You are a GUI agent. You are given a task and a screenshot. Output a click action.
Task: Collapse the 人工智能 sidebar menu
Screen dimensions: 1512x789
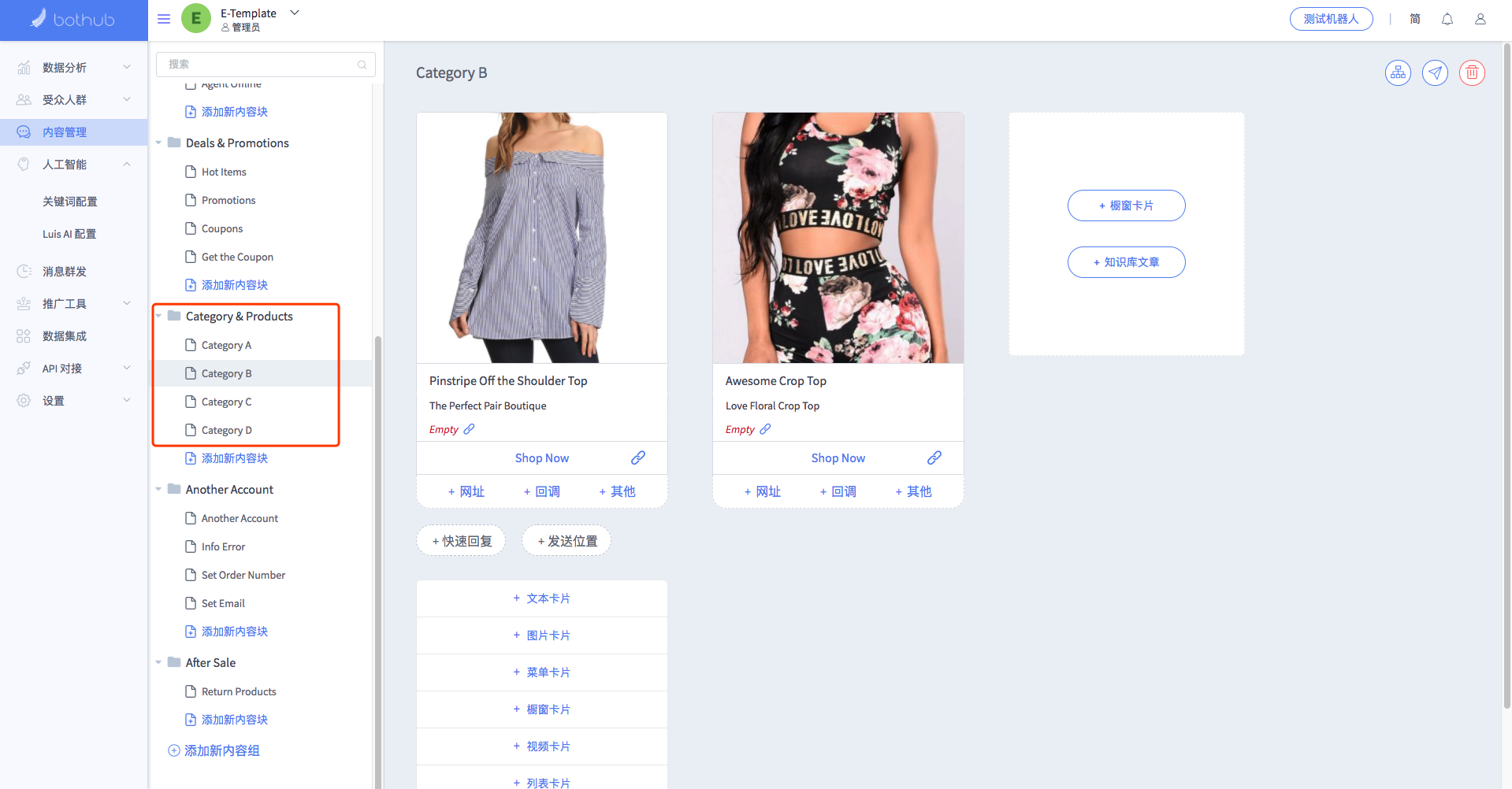coord(74,165)
